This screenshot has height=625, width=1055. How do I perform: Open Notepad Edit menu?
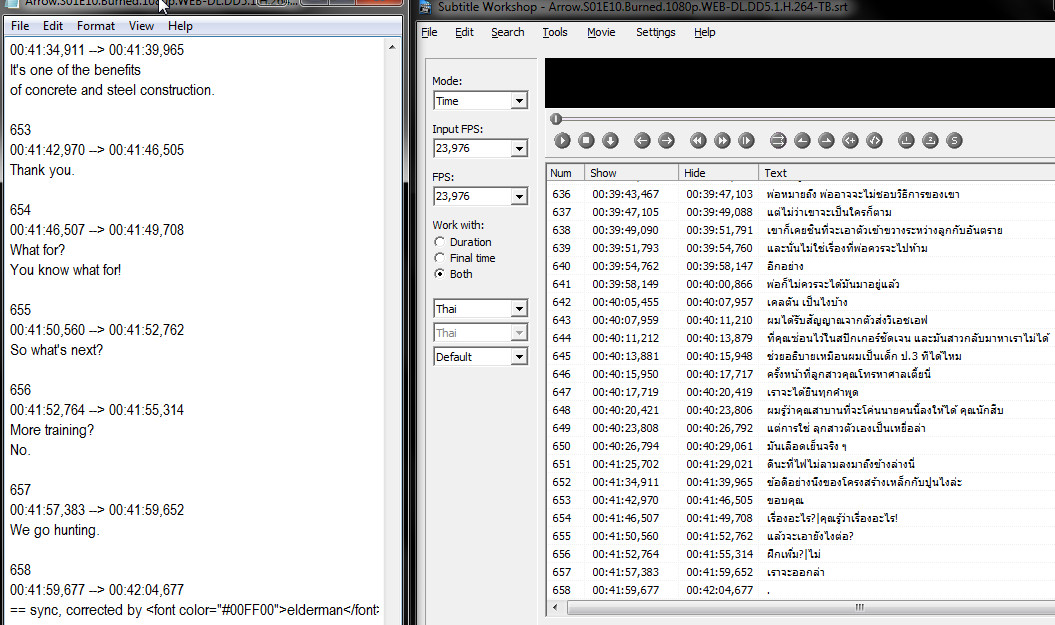52,26
